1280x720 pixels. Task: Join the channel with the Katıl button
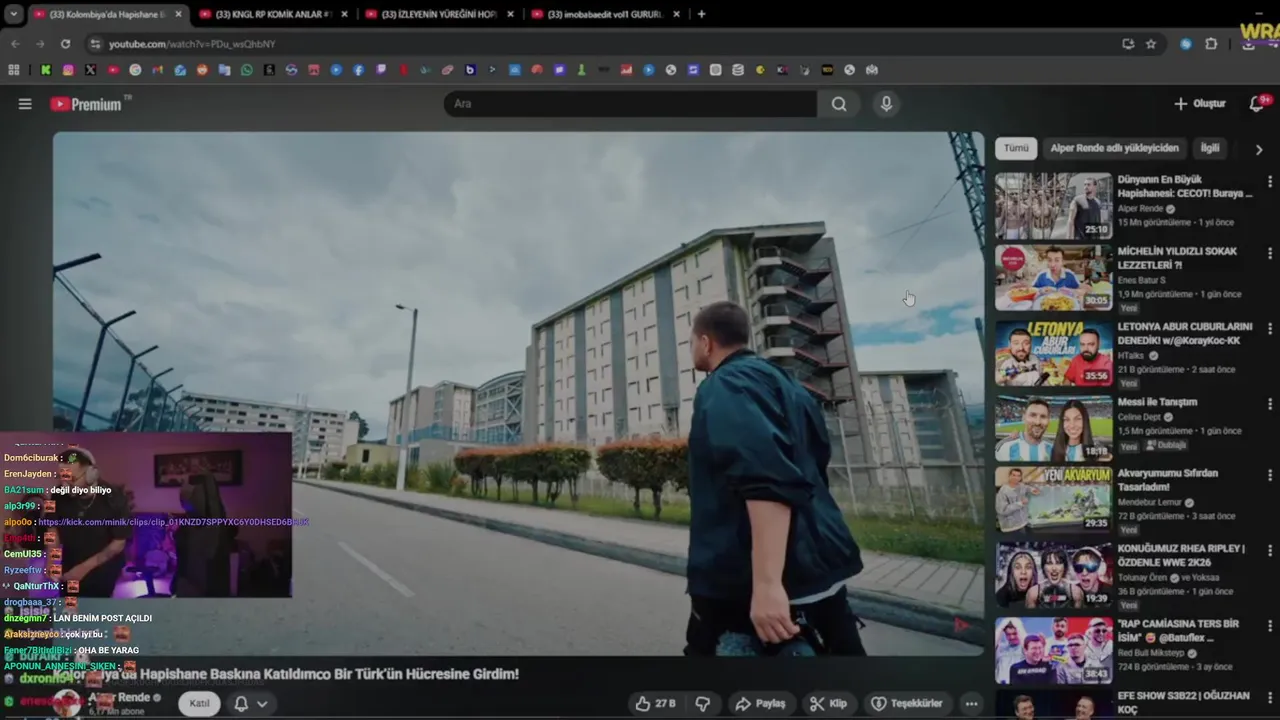coord(200,703)
